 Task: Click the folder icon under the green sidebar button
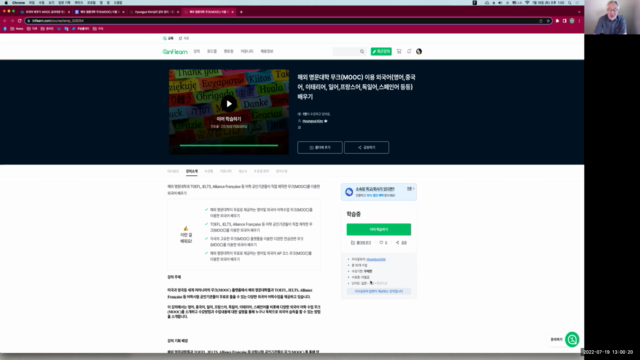click(x=353, y=243)
